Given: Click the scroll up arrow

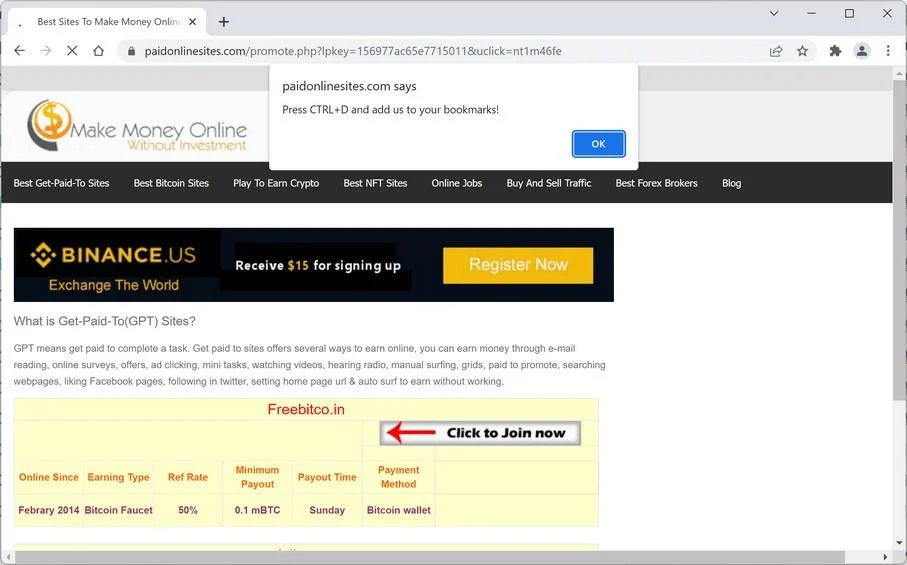Looking at the screenshot, I should (899, 74).
